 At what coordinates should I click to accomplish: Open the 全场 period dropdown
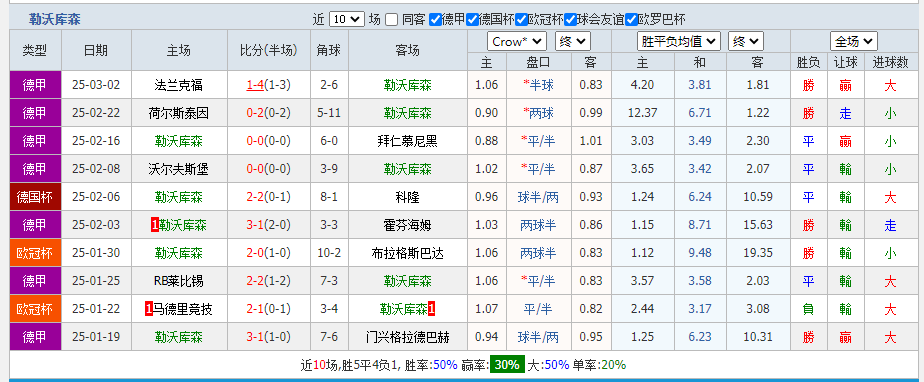pyautogui.click(x=853, y=41)
